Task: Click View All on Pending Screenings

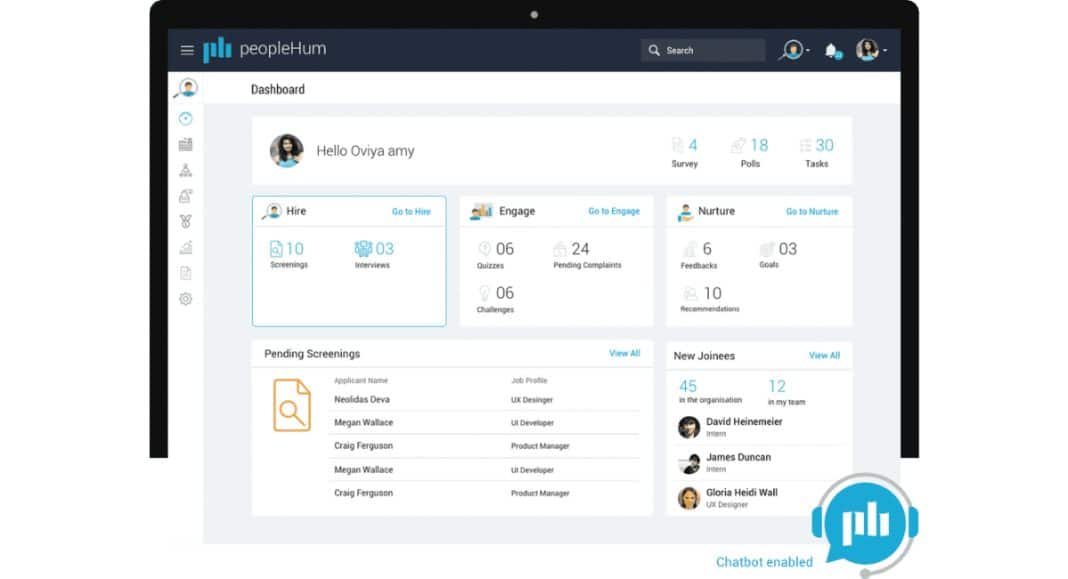Action: pyautogui.click(x=624, y=353)
